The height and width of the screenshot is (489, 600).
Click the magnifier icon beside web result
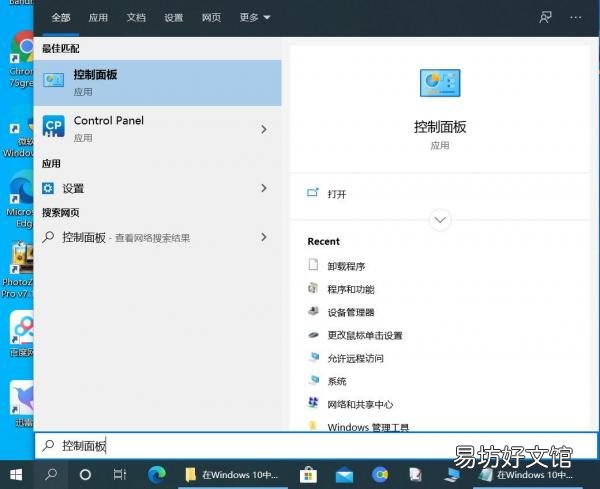[x=48, y=237]
